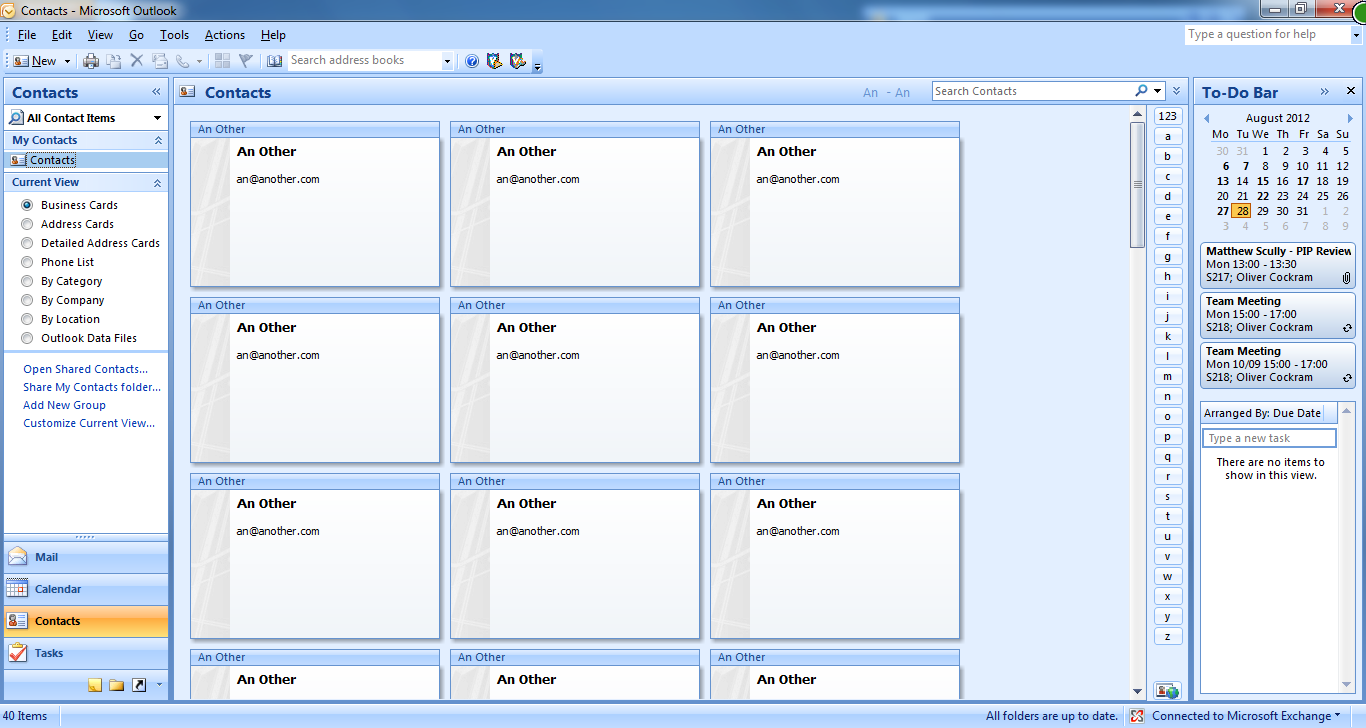Click the Add New Group link
This screenshot has width=1366, height=728.
click(64, 405)
